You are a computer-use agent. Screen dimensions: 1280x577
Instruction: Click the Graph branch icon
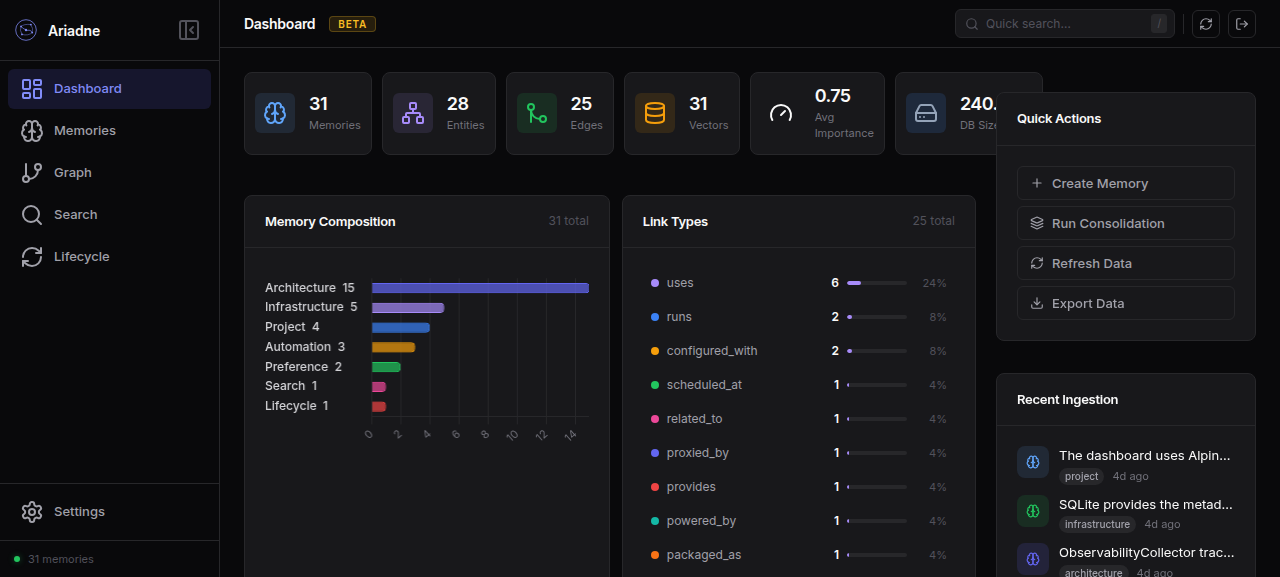[x=32, y=172]
